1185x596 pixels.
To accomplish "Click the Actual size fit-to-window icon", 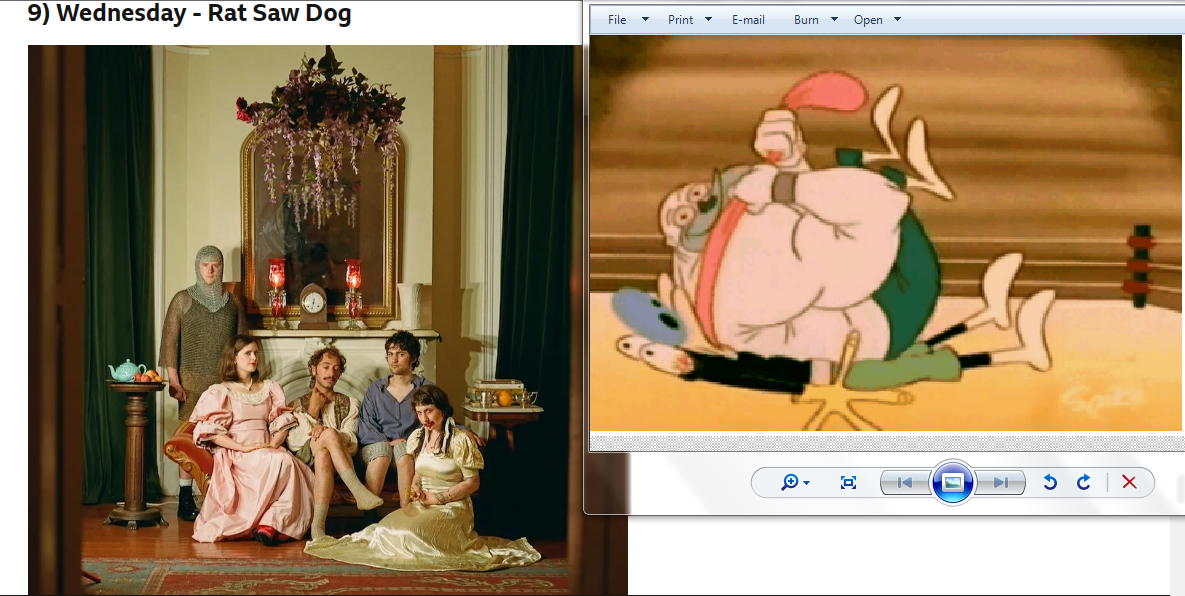I will point(848,482).
